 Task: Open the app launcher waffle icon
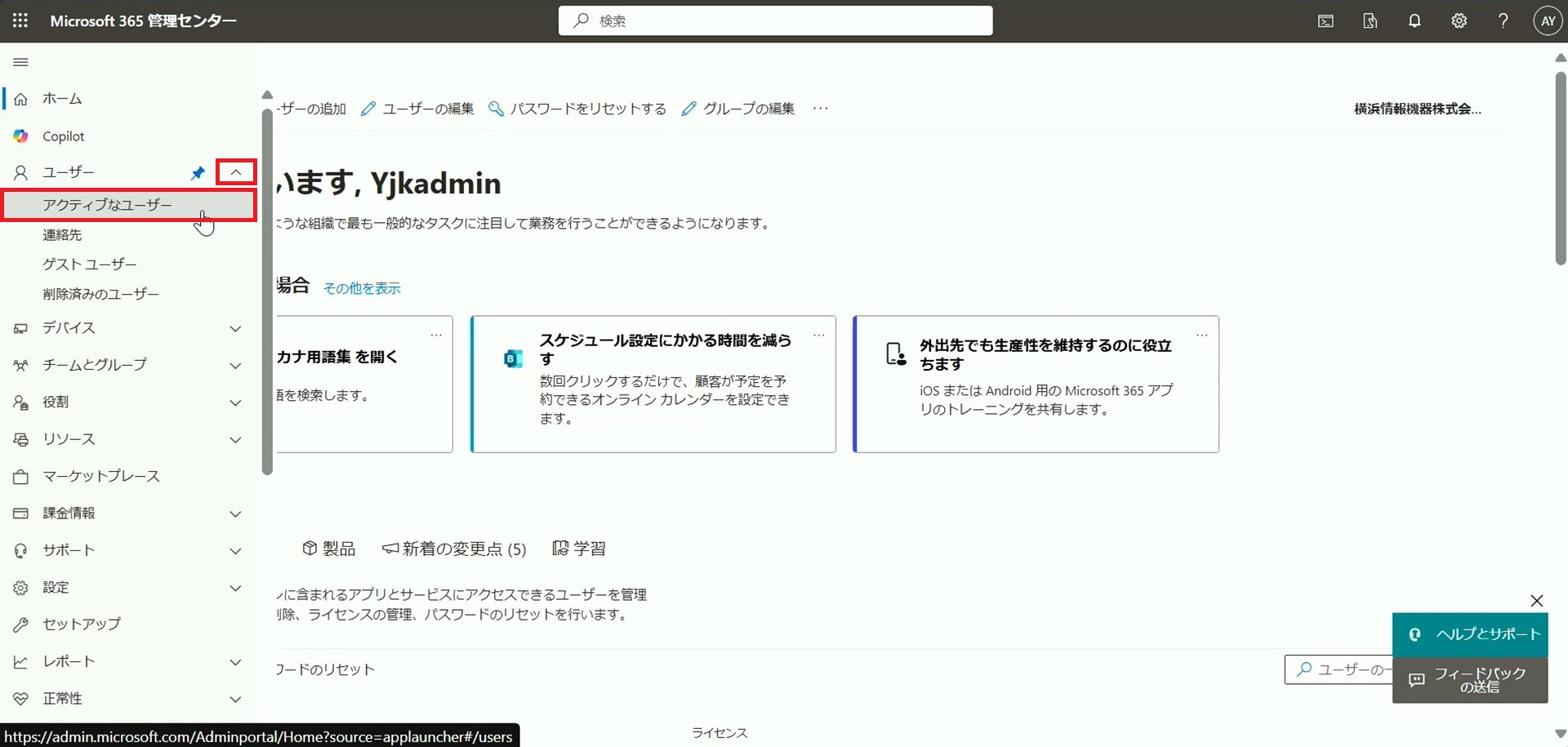[x=20, y=21]
